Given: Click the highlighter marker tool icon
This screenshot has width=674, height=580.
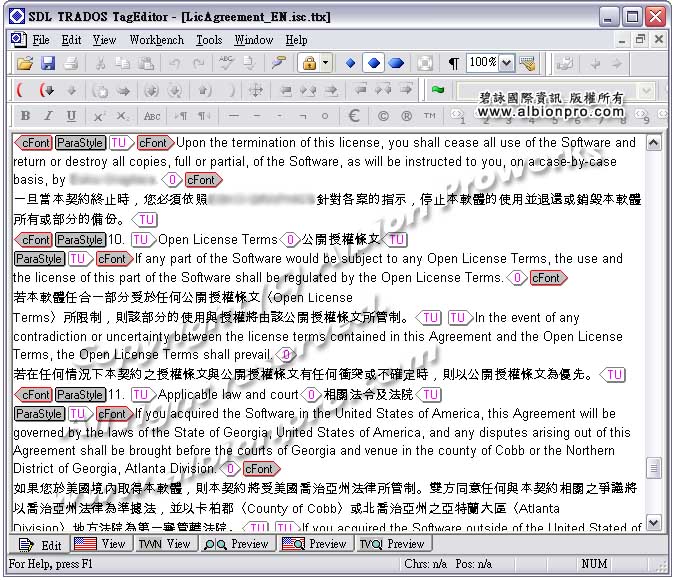Looking at the screenshot, I should (x=279, y=63).
